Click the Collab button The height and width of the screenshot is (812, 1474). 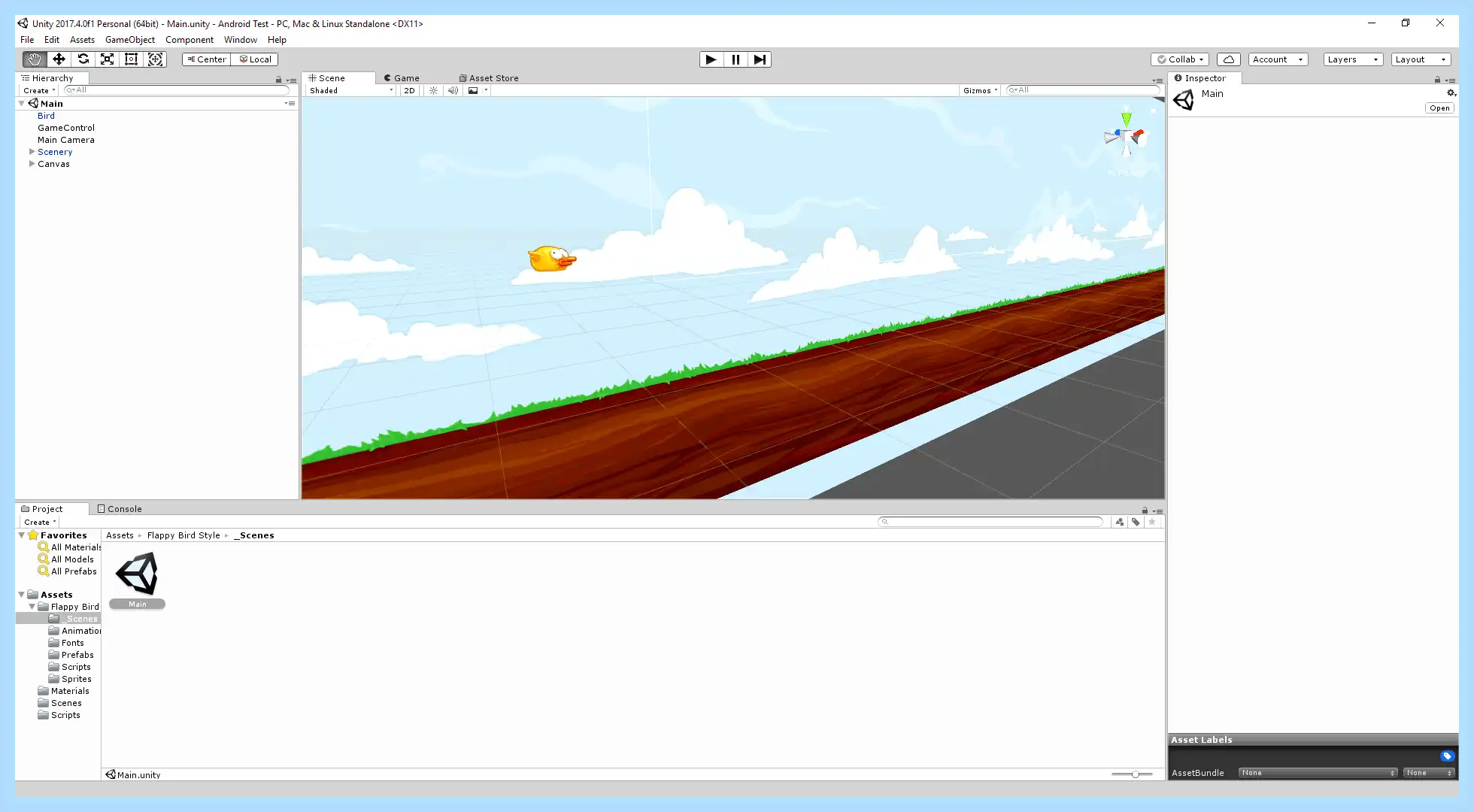pyautogui.click(x=1180, y=59)
